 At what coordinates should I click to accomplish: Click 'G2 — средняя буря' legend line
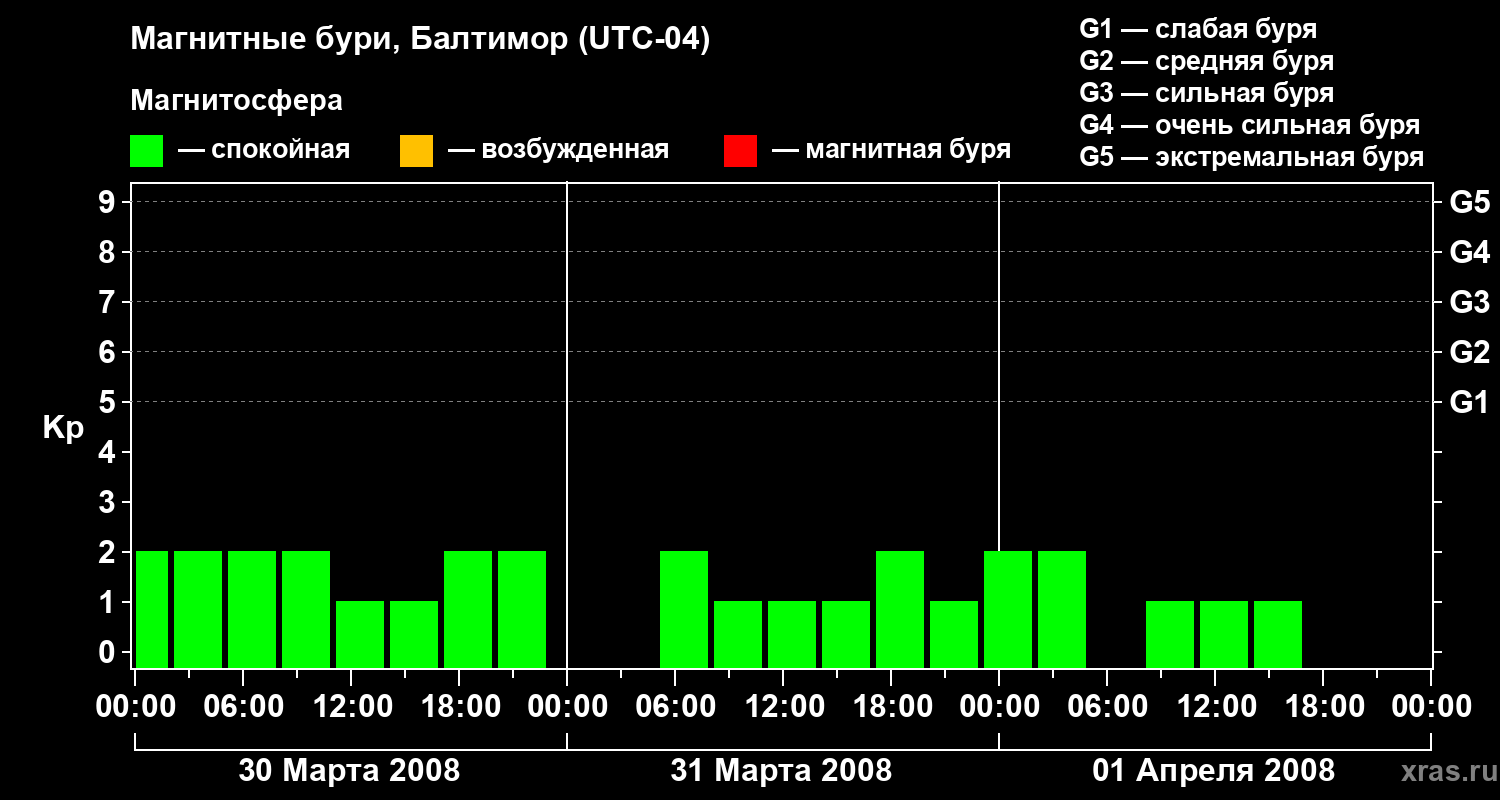point(1207,61)
